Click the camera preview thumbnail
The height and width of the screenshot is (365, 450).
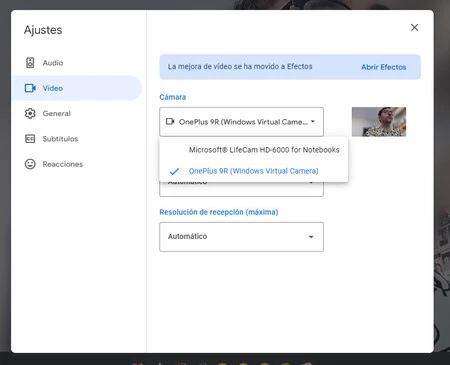[x=379, y=122]
